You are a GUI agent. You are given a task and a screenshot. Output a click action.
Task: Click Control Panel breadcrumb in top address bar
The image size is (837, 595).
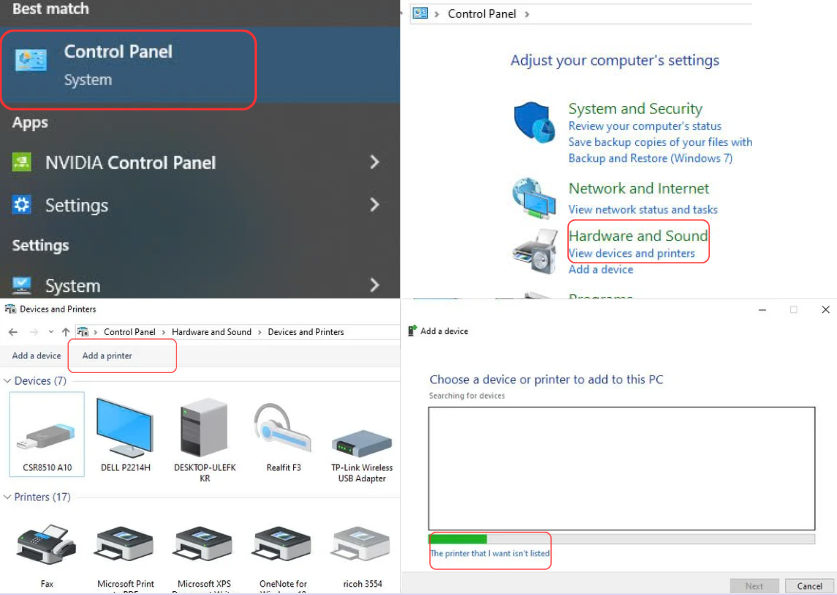pos(481,14)
